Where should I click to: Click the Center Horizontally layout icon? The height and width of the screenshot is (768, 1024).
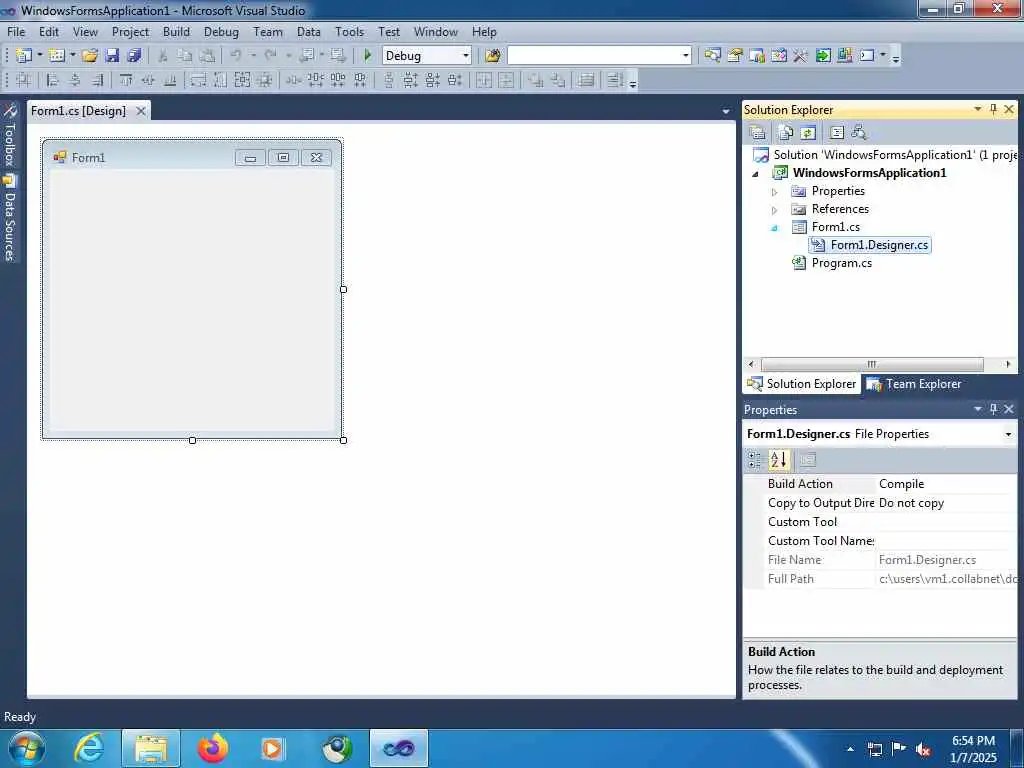484,80
